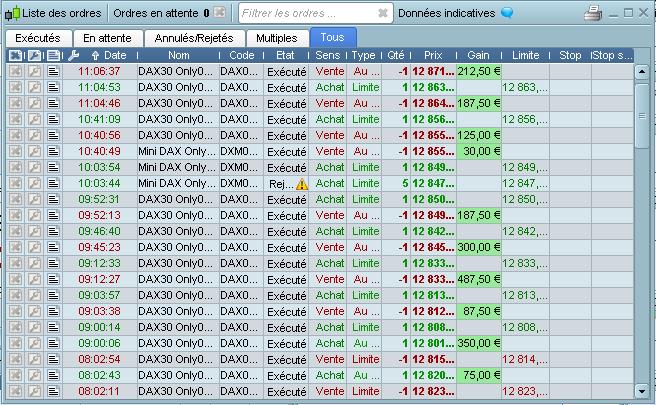Viewport: 656px width, 405px height.
Task: Sort by the Nom column header
Action: (x=179, y=55)
